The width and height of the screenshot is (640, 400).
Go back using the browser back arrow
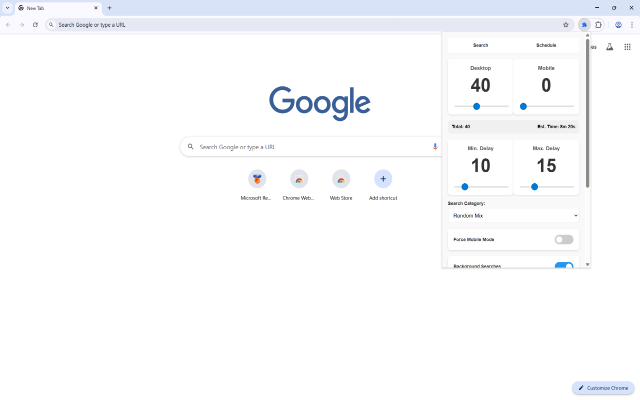point(8,25)
